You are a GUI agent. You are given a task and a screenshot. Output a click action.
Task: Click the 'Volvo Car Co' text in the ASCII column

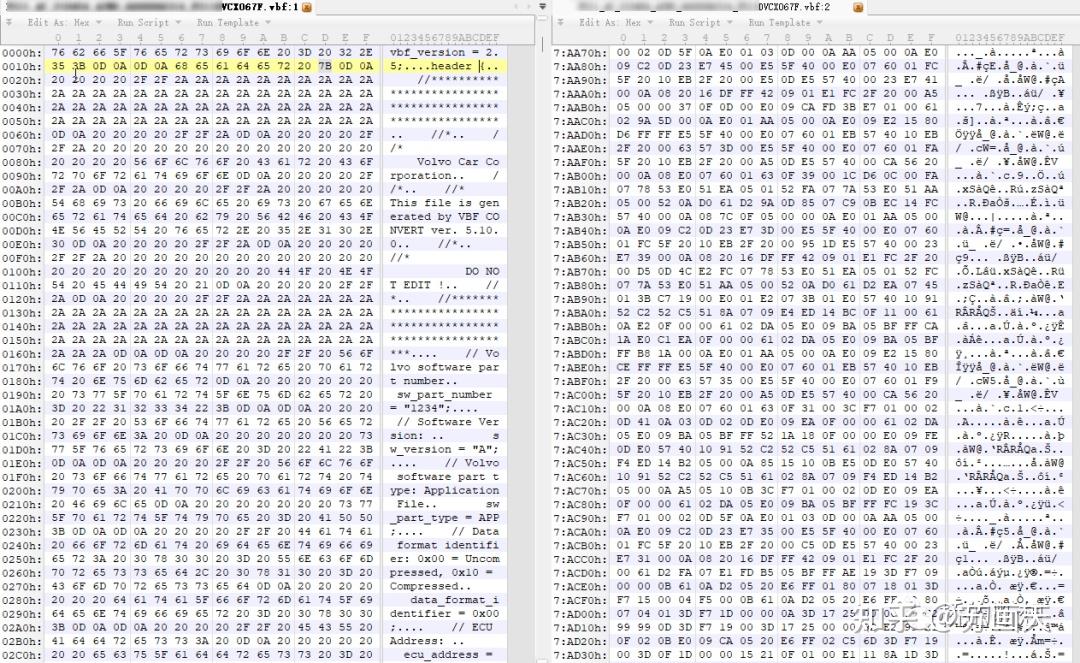pyautogui.click(x=458, y=162)
